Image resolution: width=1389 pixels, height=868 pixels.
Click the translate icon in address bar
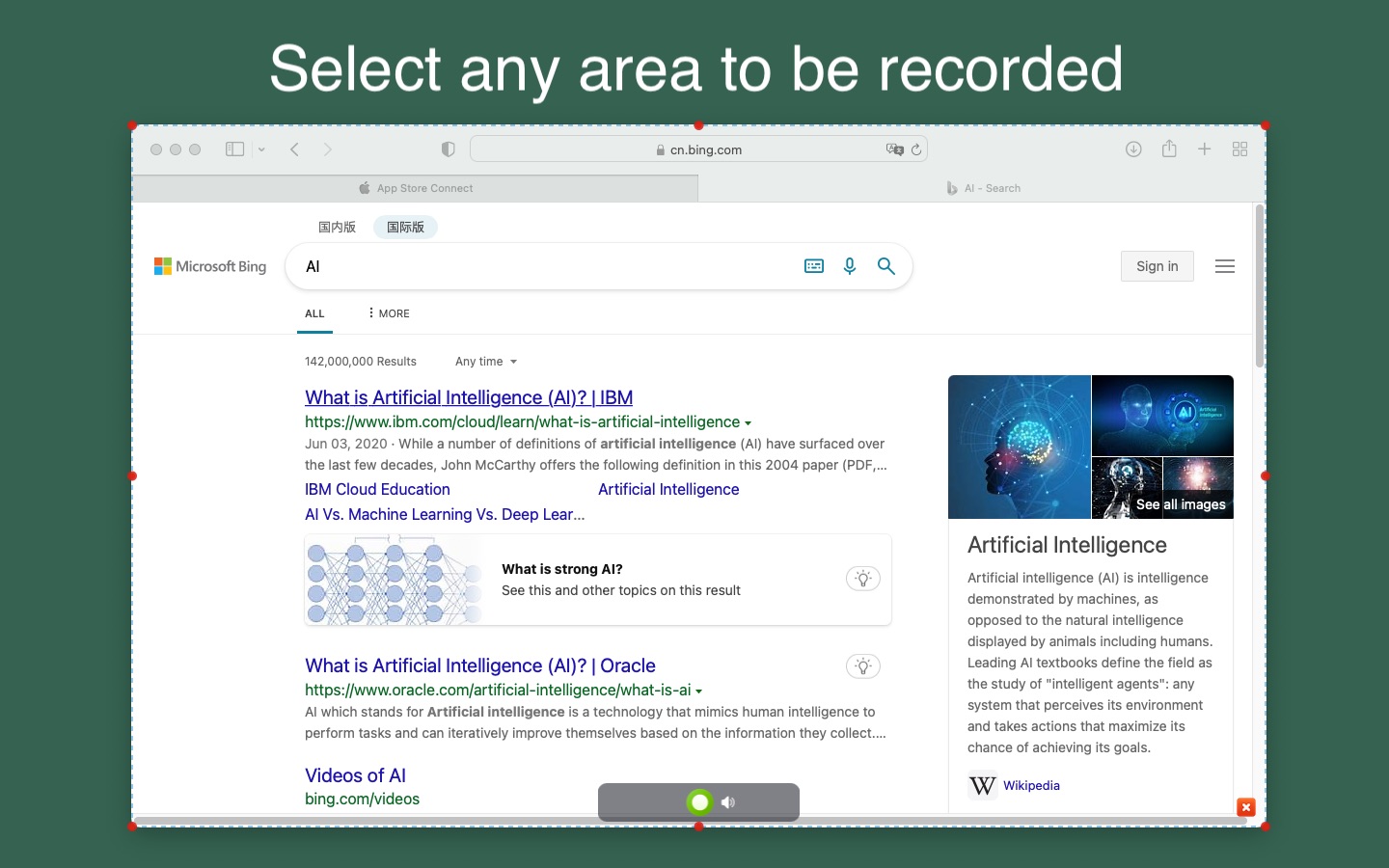tap(894, 149)
